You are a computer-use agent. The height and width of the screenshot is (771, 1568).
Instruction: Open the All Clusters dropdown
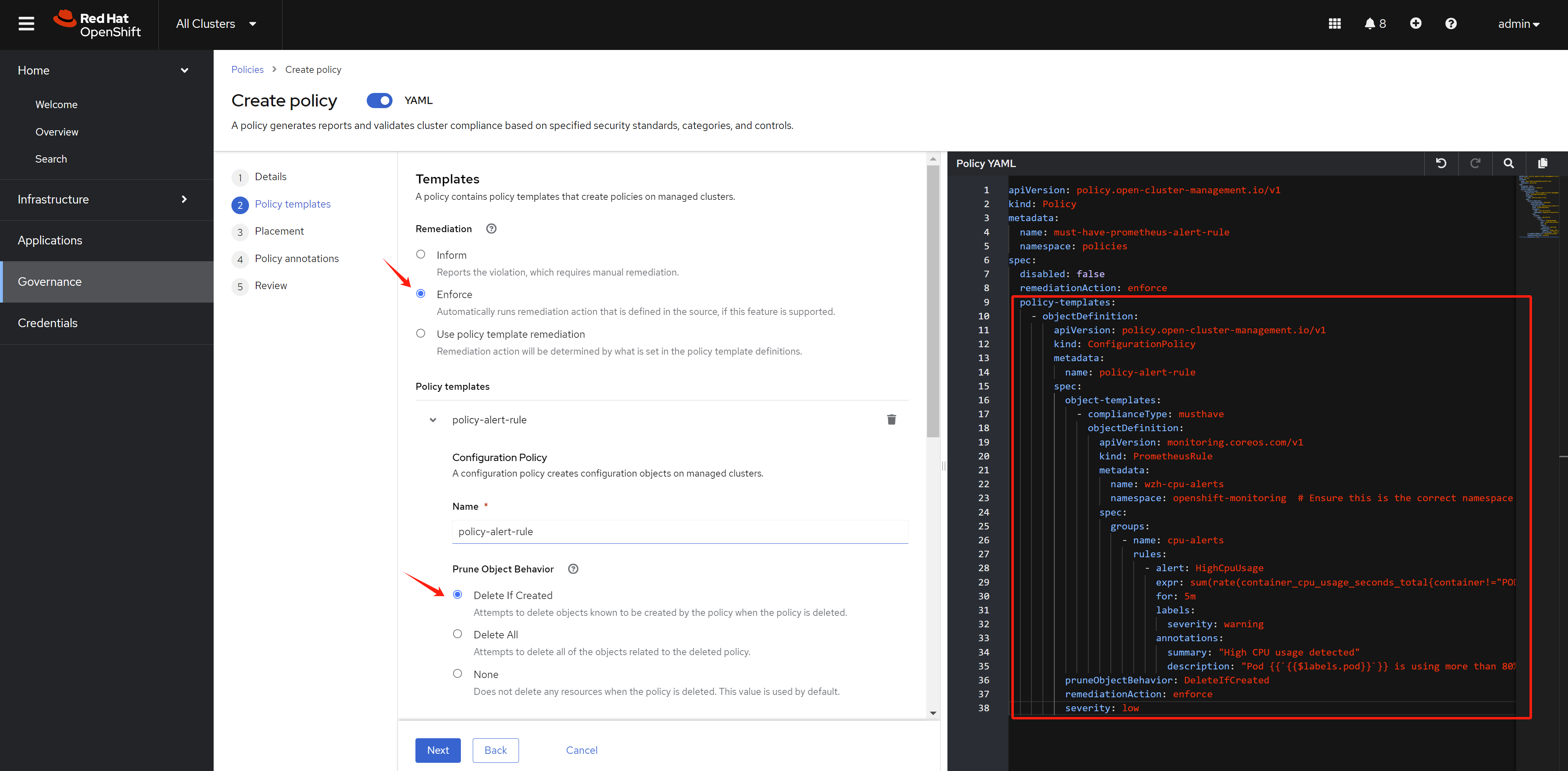(x=216, y=24)
